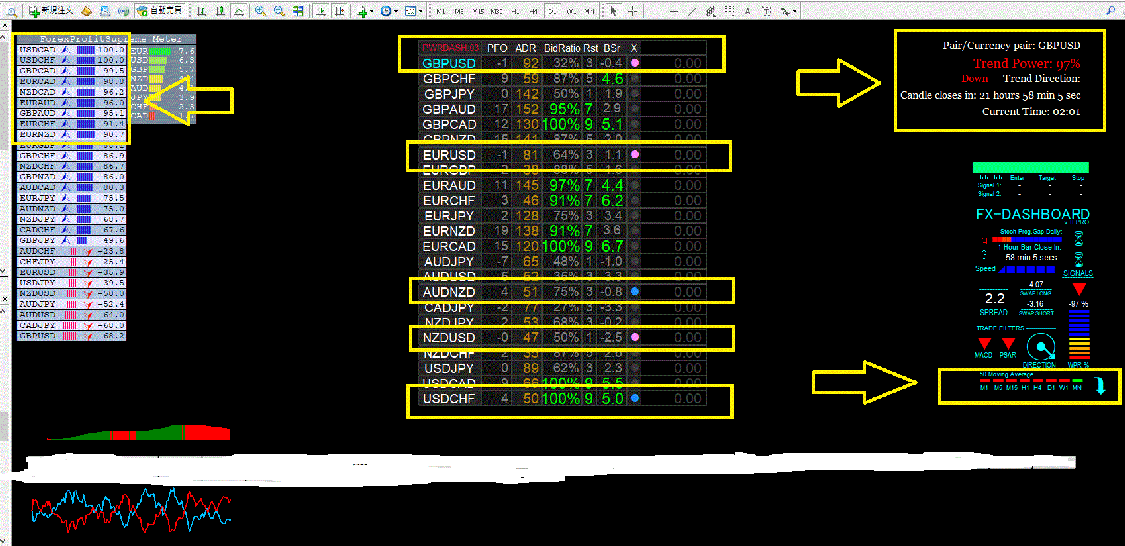Click the ADR column header
The height and width of the screenshot is (546, 1125).
coord(525,47)
